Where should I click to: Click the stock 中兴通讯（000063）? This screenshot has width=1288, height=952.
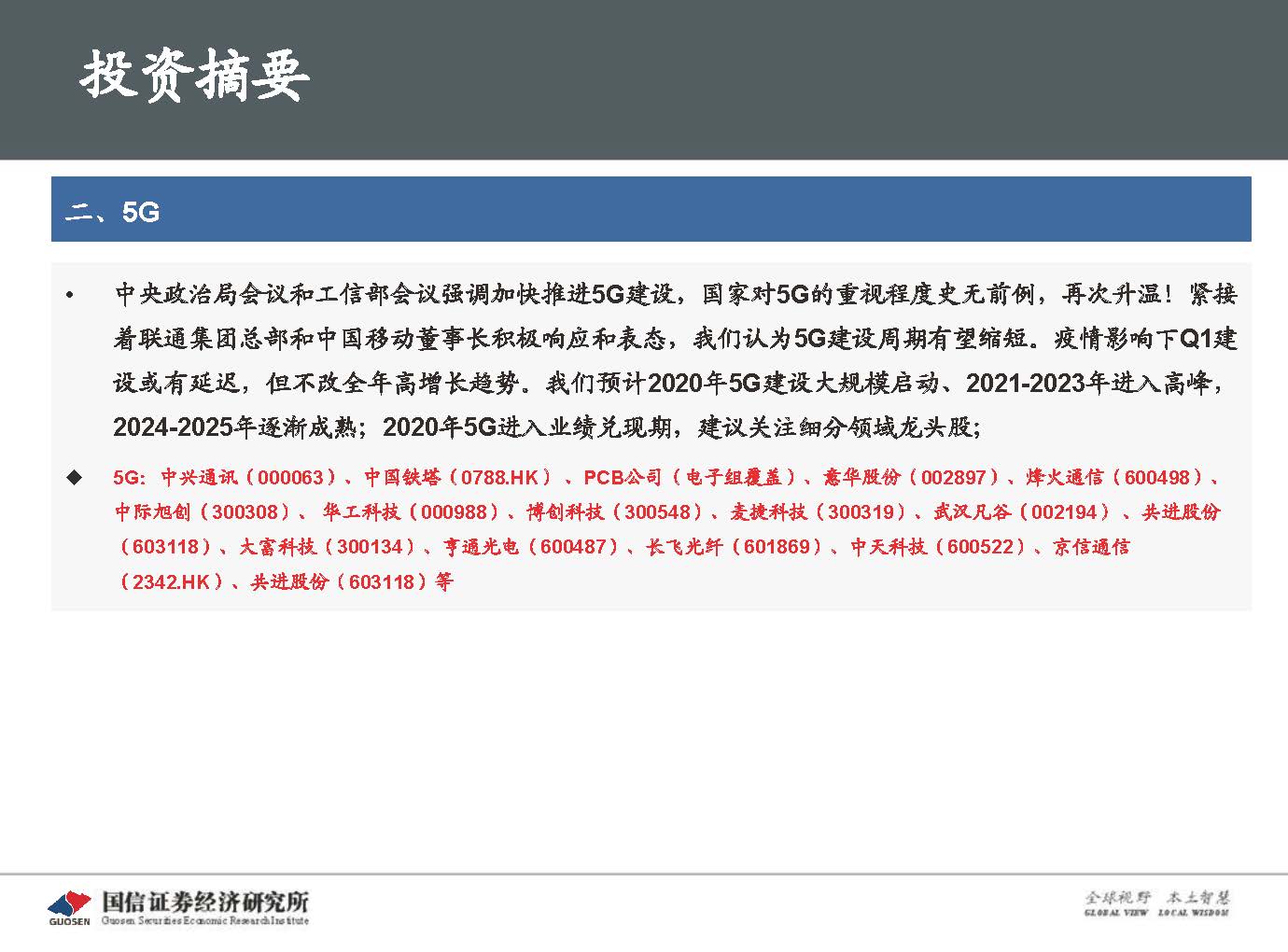coord(249,477)
